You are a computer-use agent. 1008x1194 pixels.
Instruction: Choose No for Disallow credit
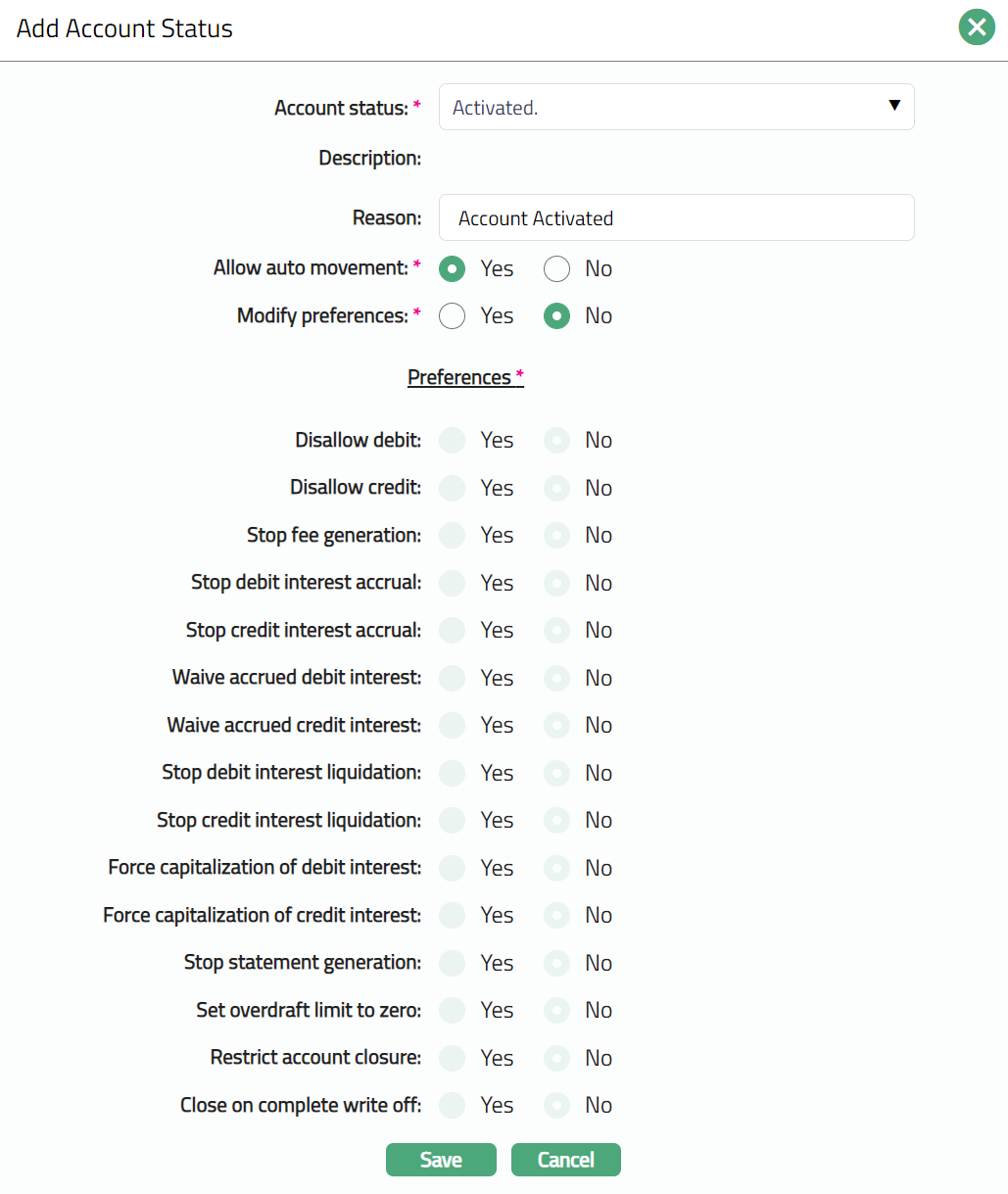557,488
